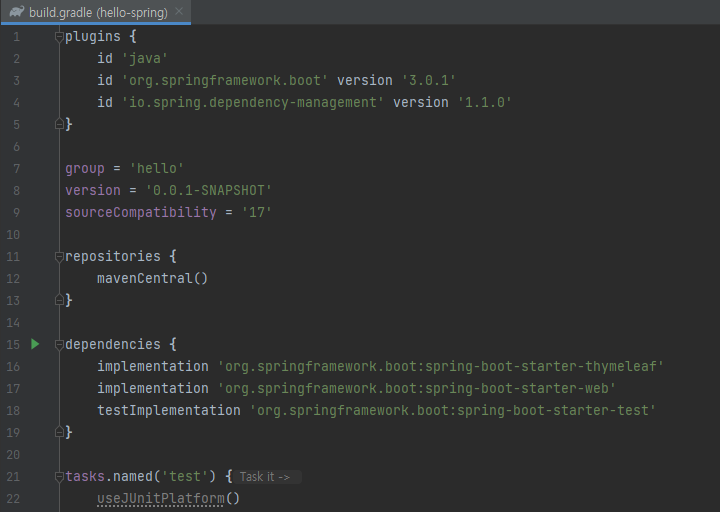Click the implementation keyword on line 17
The height and width of the screenshot is (512, 720).
click(x=152, y=388)
